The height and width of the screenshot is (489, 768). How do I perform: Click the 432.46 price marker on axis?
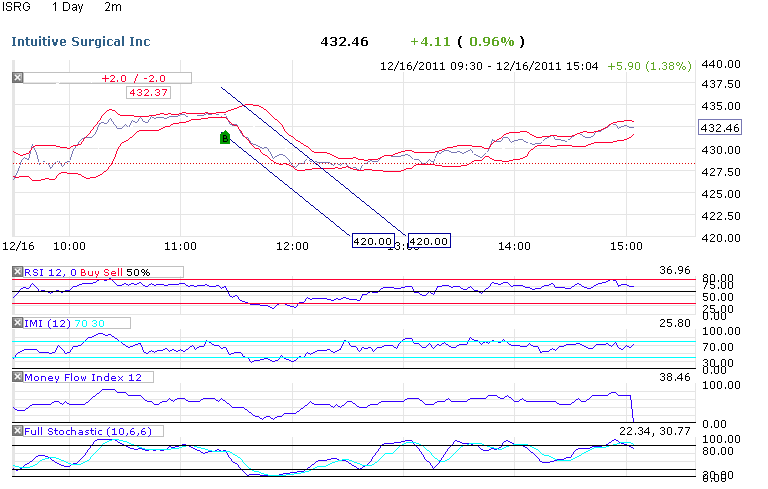720,127
